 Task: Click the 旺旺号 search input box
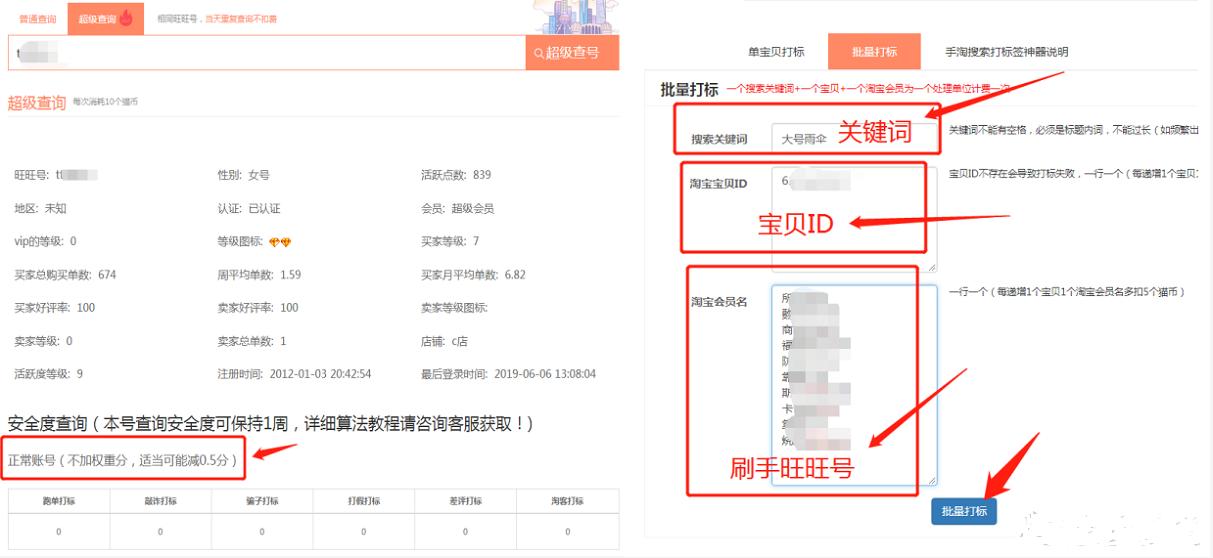(266, 53)
